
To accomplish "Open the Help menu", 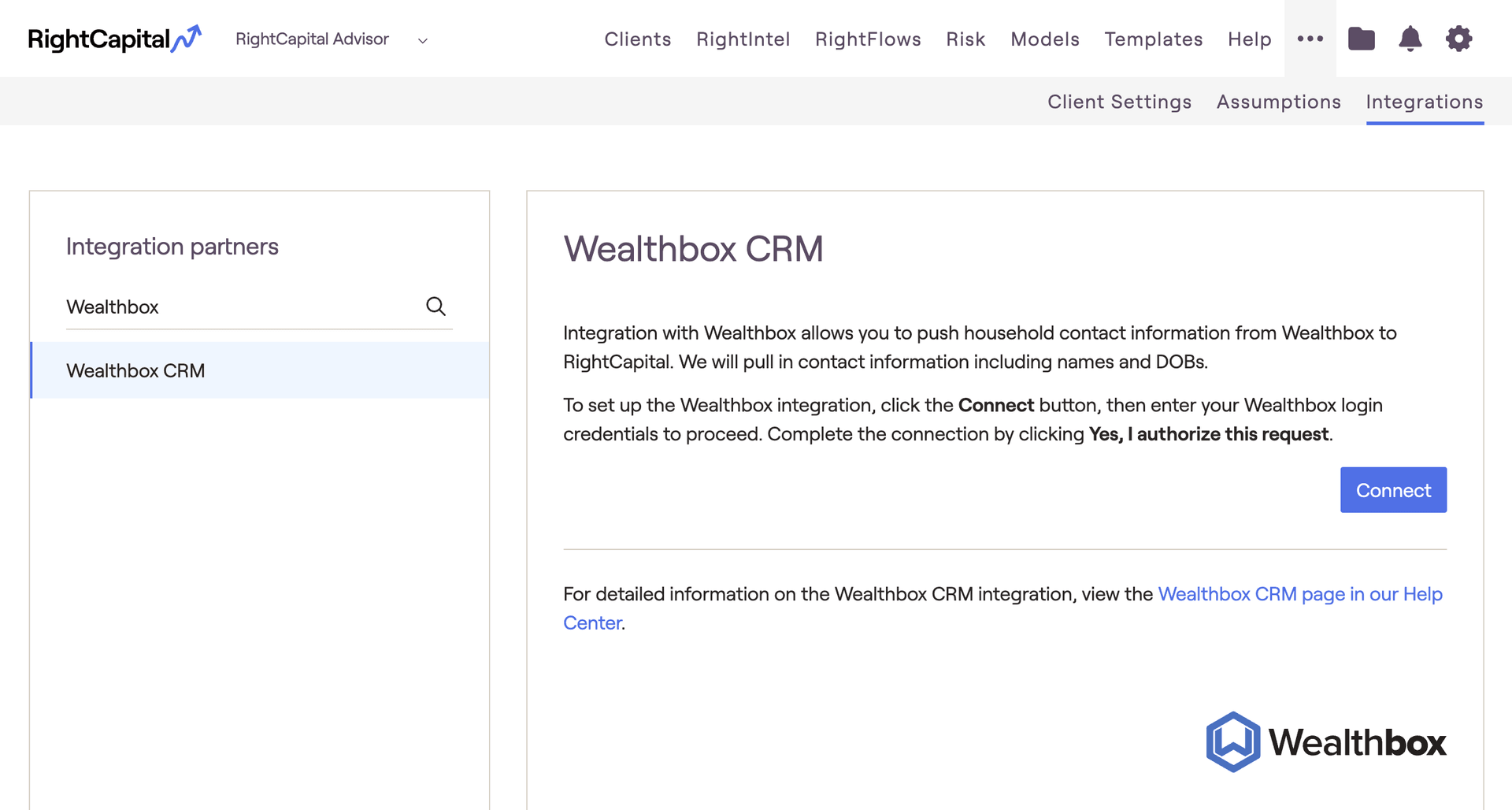I will [1250, 39].
